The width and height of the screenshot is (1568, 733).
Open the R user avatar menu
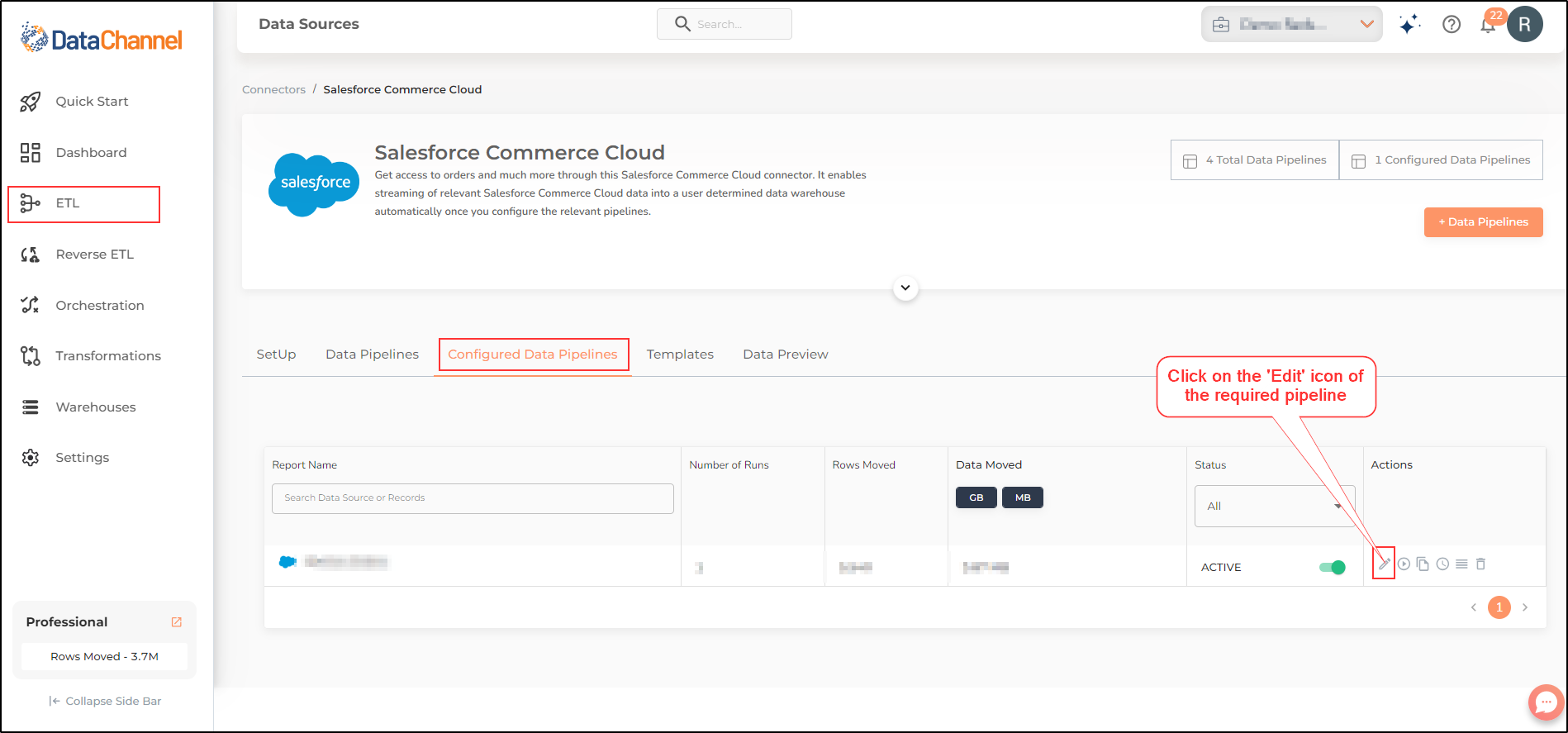1524,24
